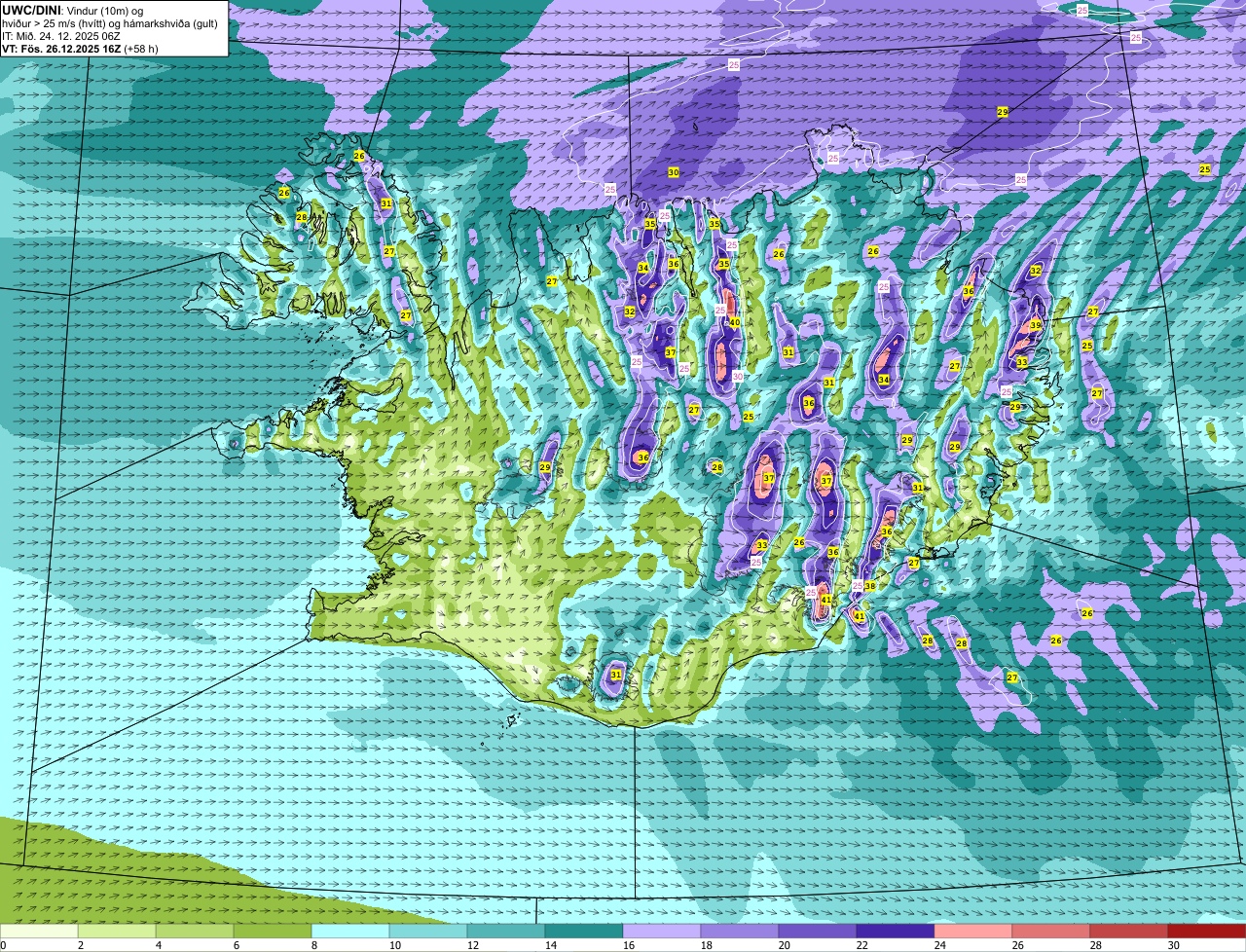1246x952 pixels.
Task: Select the 2–4 m/s light yellow-green legend swatch
Action: 117,931
